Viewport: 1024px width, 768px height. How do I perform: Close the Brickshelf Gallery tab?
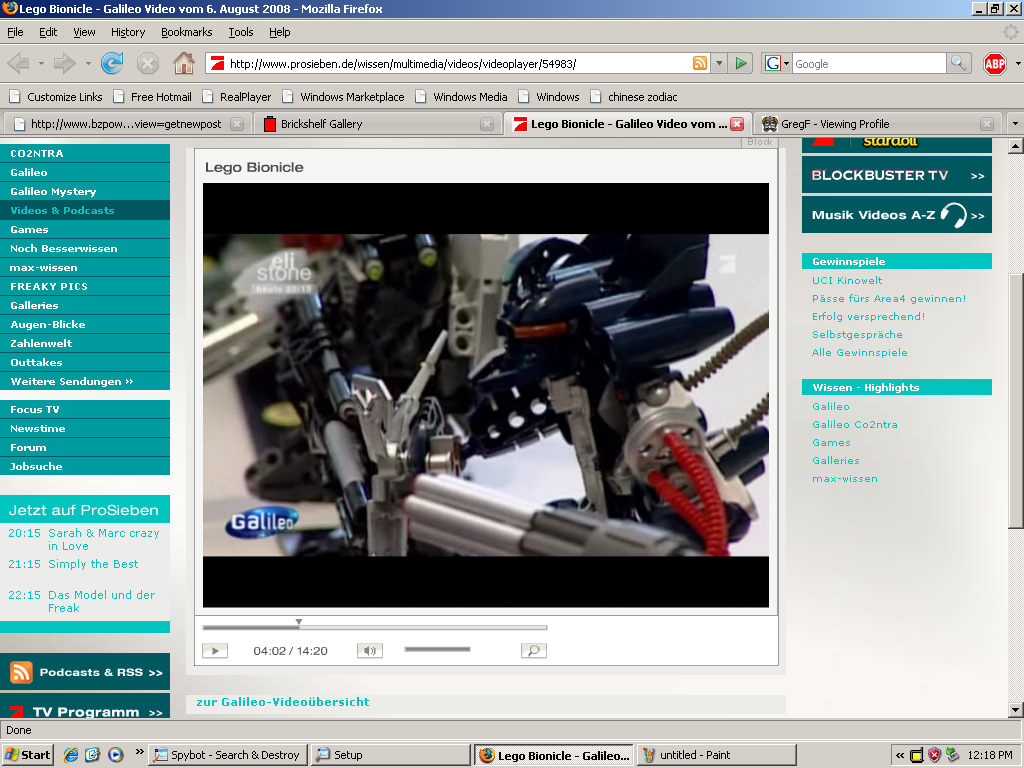coord(487,124)
